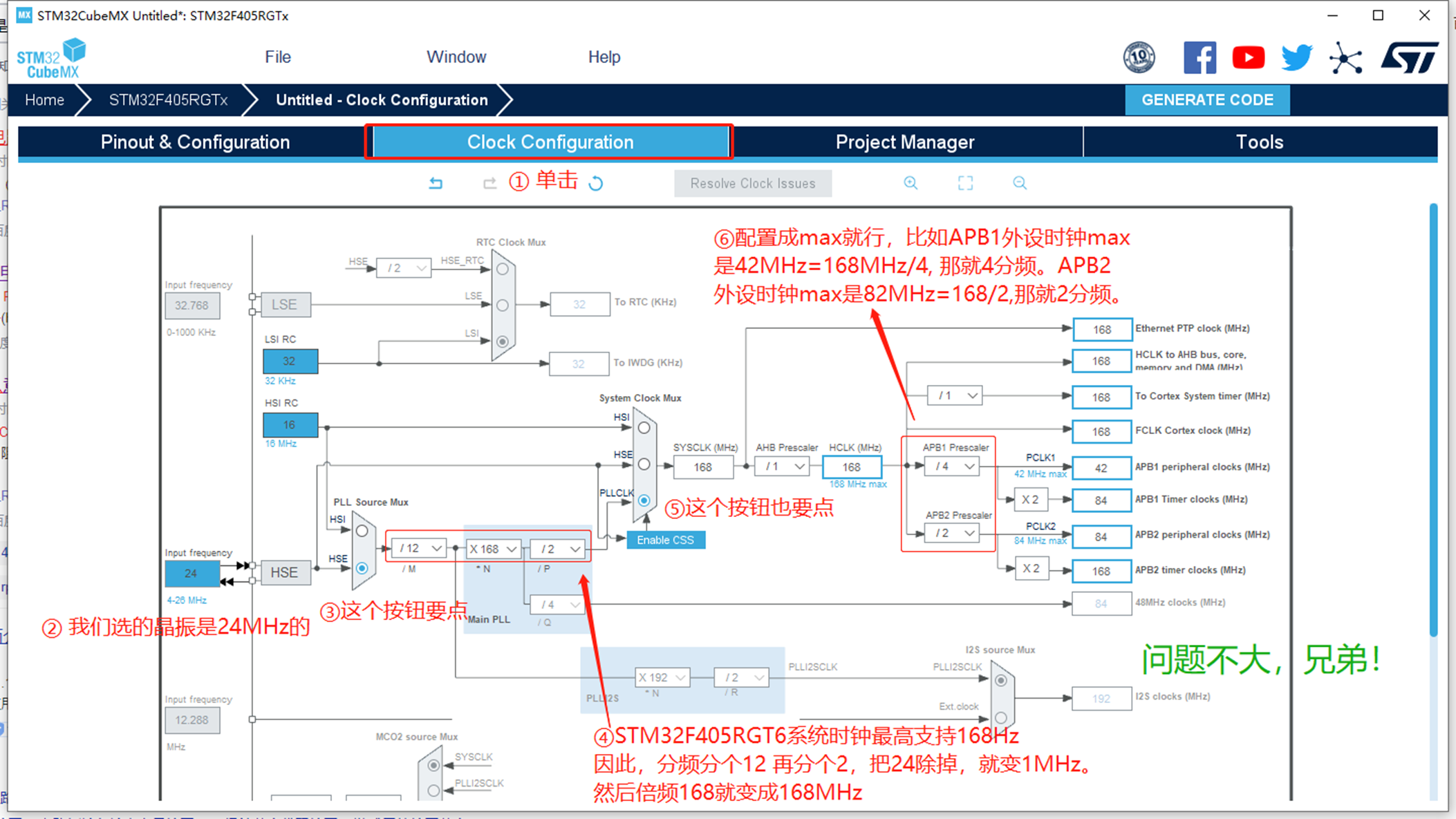This screenshot has height=819, width=1456.
Task: Click the APB2 peripheral clocks 84 field
Action: 1102,537
